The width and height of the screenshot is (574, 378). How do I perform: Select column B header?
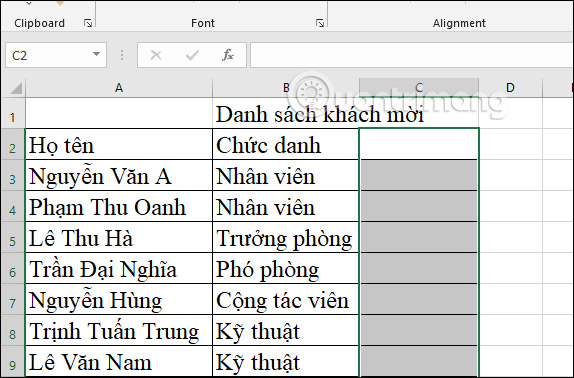(x=286, y=88)
